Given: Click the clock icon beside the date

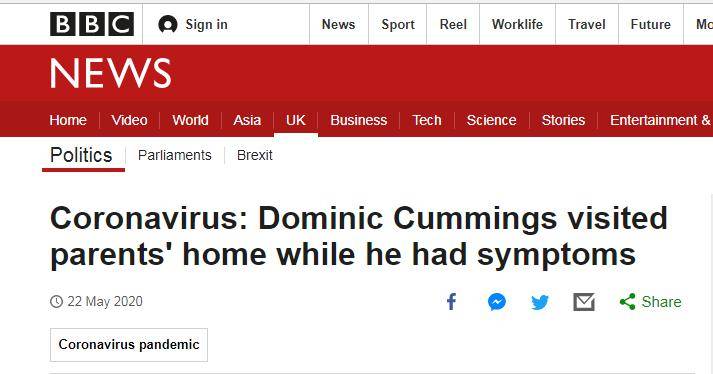Looking at the screenshot, I should [x=56, y=301].
